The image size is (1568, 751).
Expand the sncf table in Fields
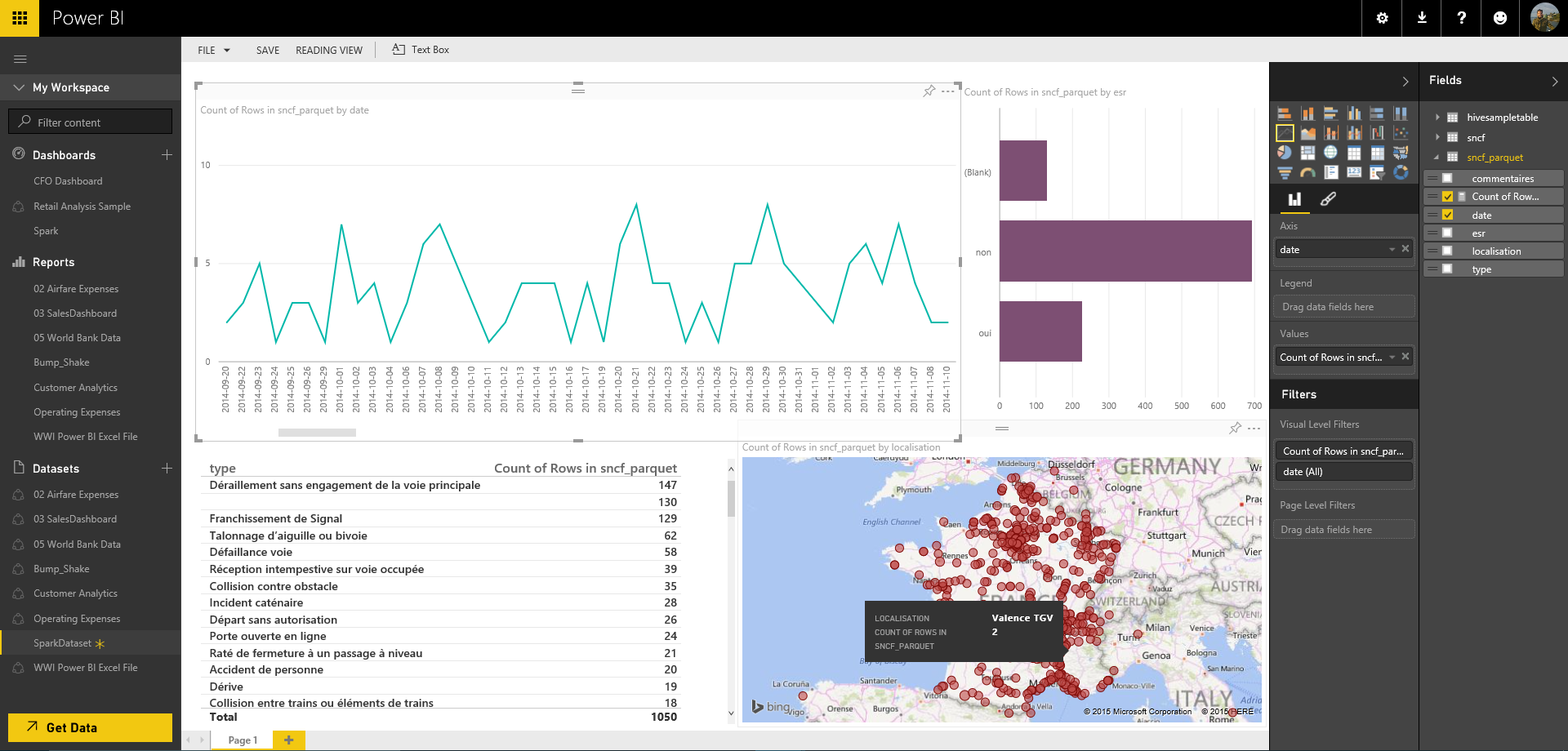tap(1437, 137)
